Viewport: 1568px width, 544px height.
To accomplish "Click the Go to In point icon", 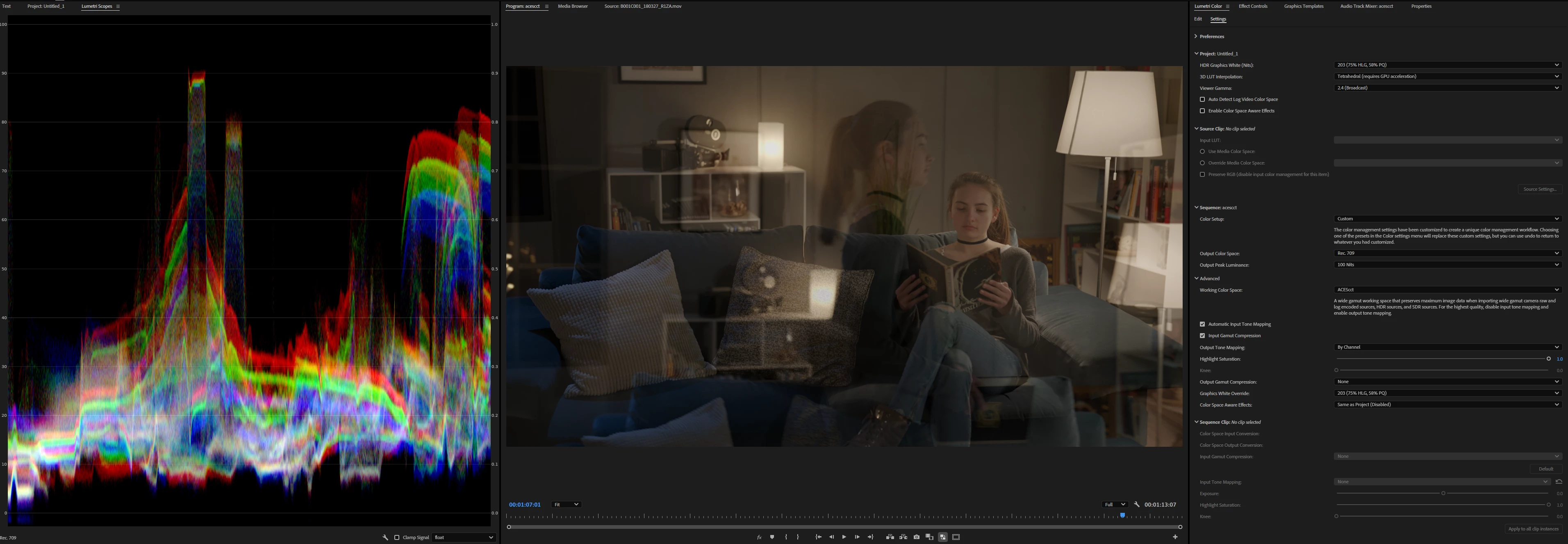I will [x=818, y=537].
